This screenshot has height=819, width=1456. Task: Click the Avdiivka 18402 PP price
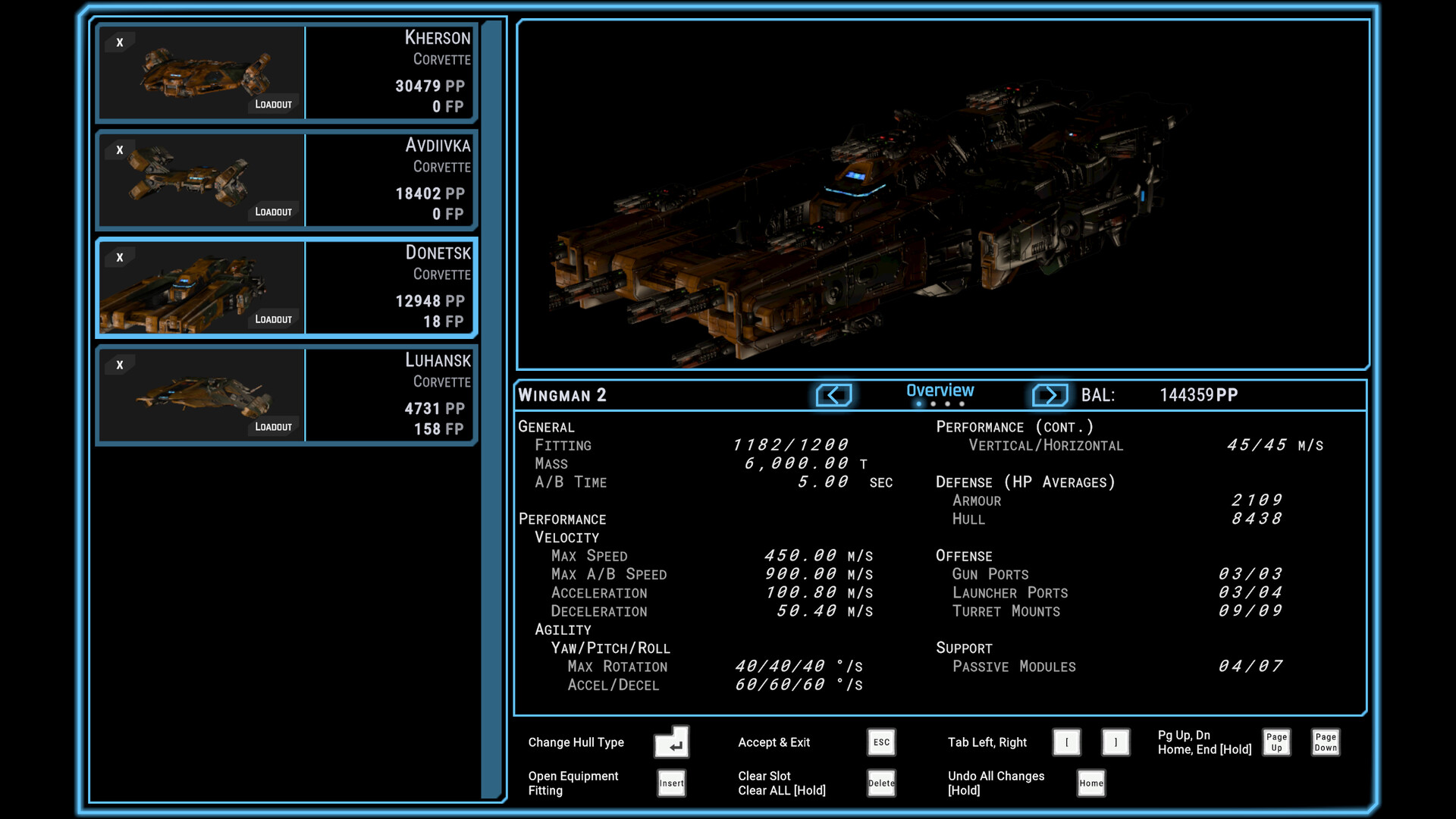[430, 194]
